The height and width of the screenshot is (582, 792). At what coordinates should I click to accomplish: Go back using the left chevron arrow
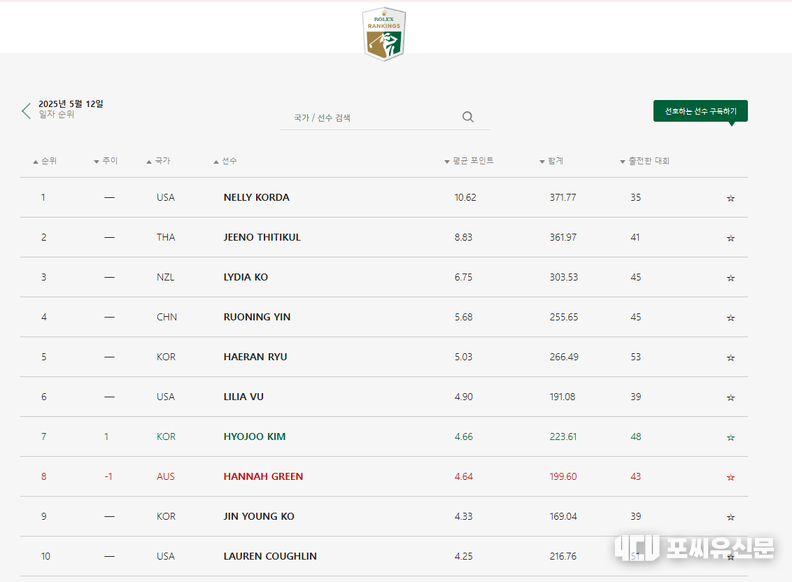click(x=26, y=111)
